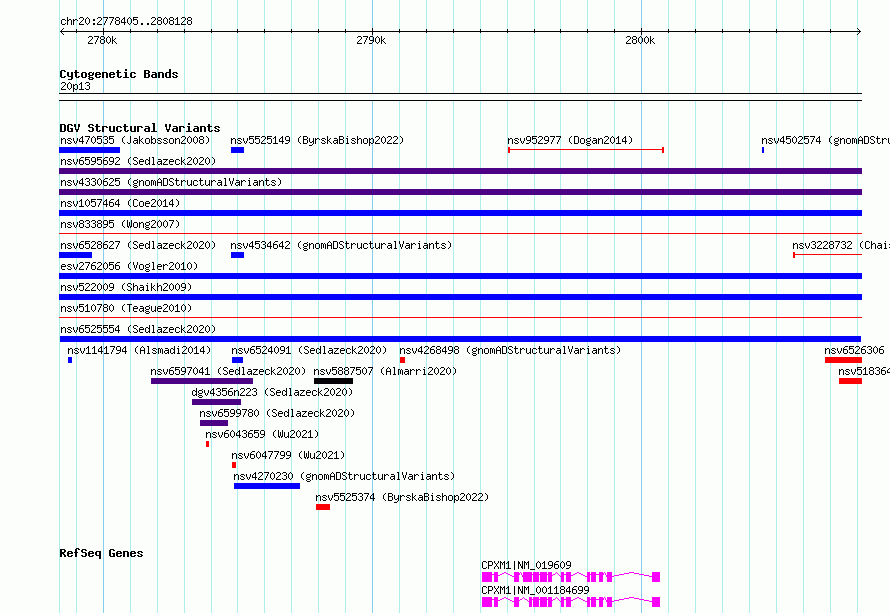This screenshot has width=890, height=613.
Task: Select the purple bar of nsv6595692
Action: pyautogui.click(x=460, y=171)
